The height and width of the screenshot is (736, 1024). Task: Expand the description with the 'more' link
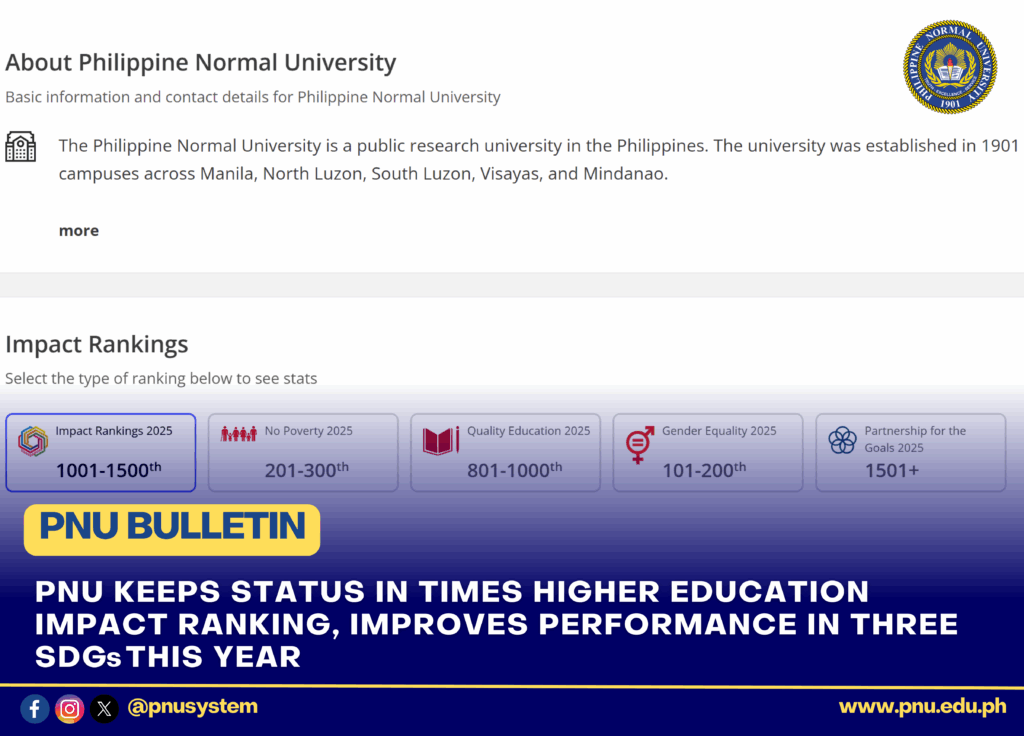[x=78, y=231]
